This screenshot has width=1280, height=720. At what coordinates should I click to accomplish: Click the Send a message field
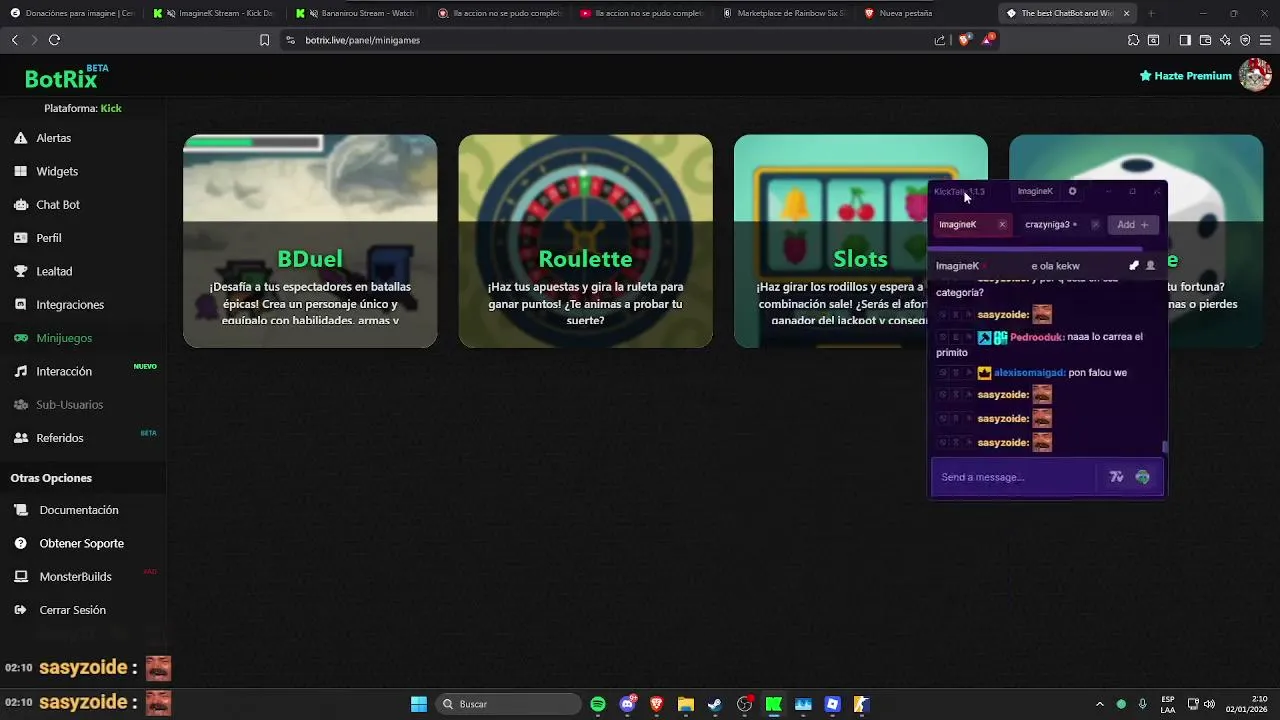pyautogui.click(x=1015, y=477)
